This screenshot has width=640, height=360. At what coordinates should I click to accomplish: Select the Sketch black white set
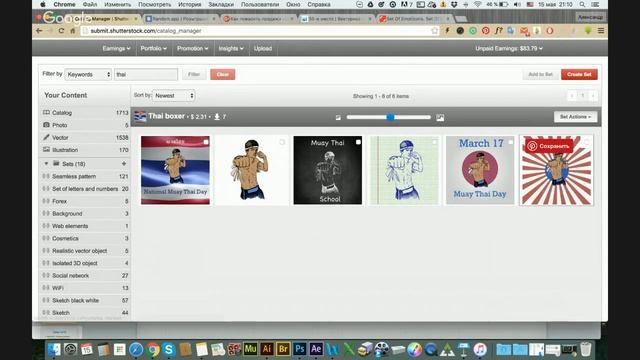point(85,300)
